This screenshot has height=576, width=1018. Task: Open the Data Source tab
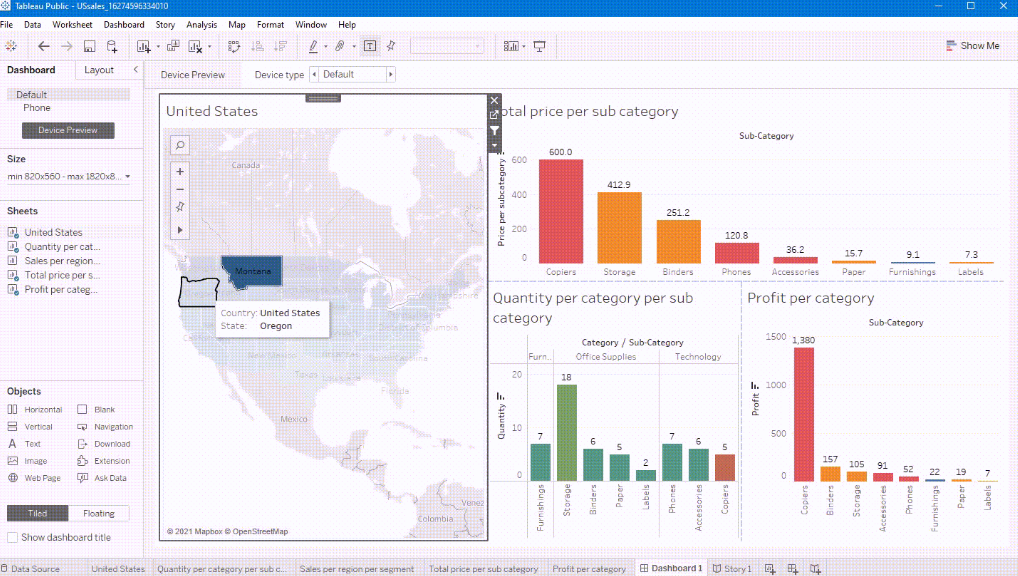click(x=30, y=569)
